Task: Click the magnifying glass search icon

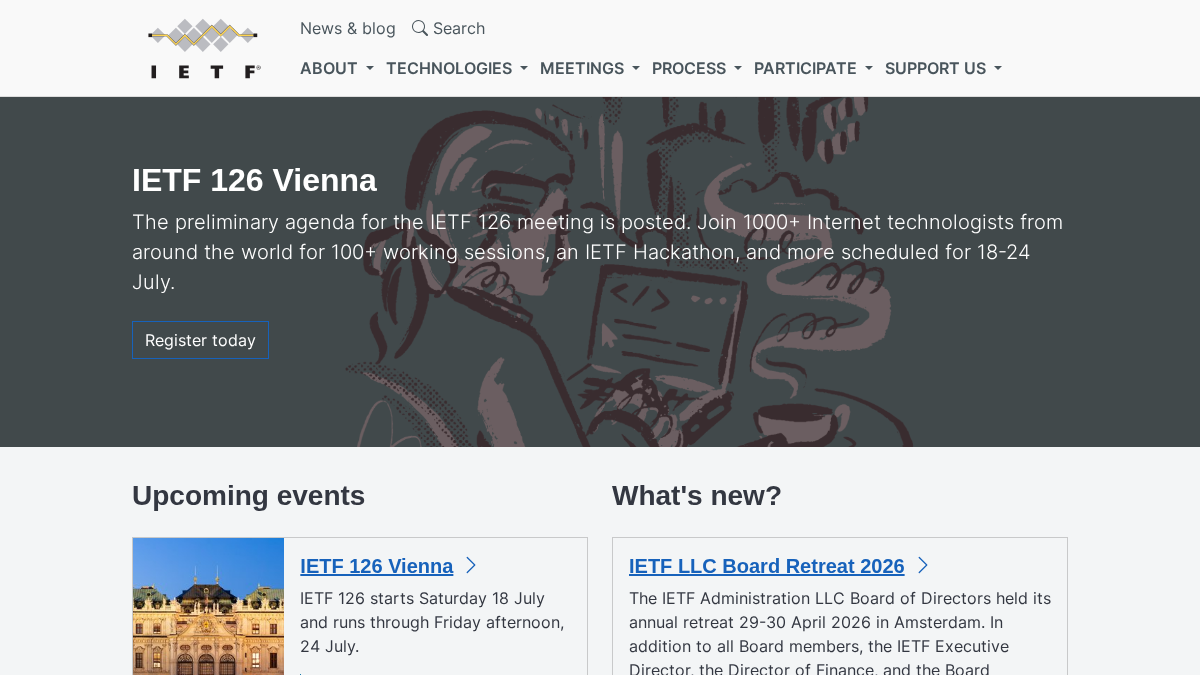Action: click(420, 28)
